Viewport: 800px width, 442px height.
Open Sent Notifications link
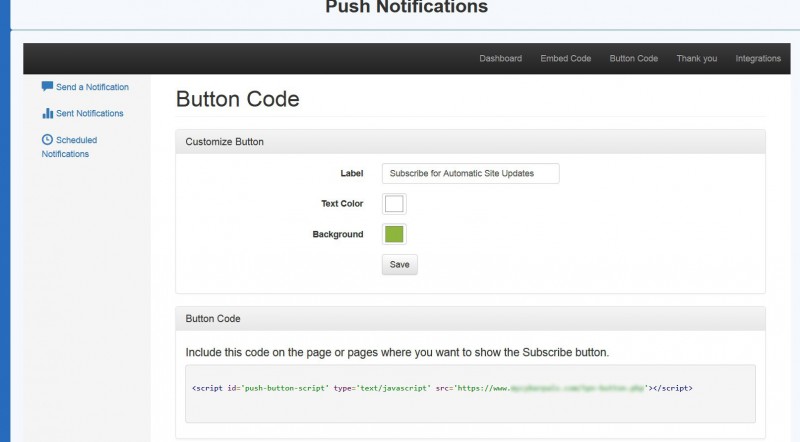90,113
